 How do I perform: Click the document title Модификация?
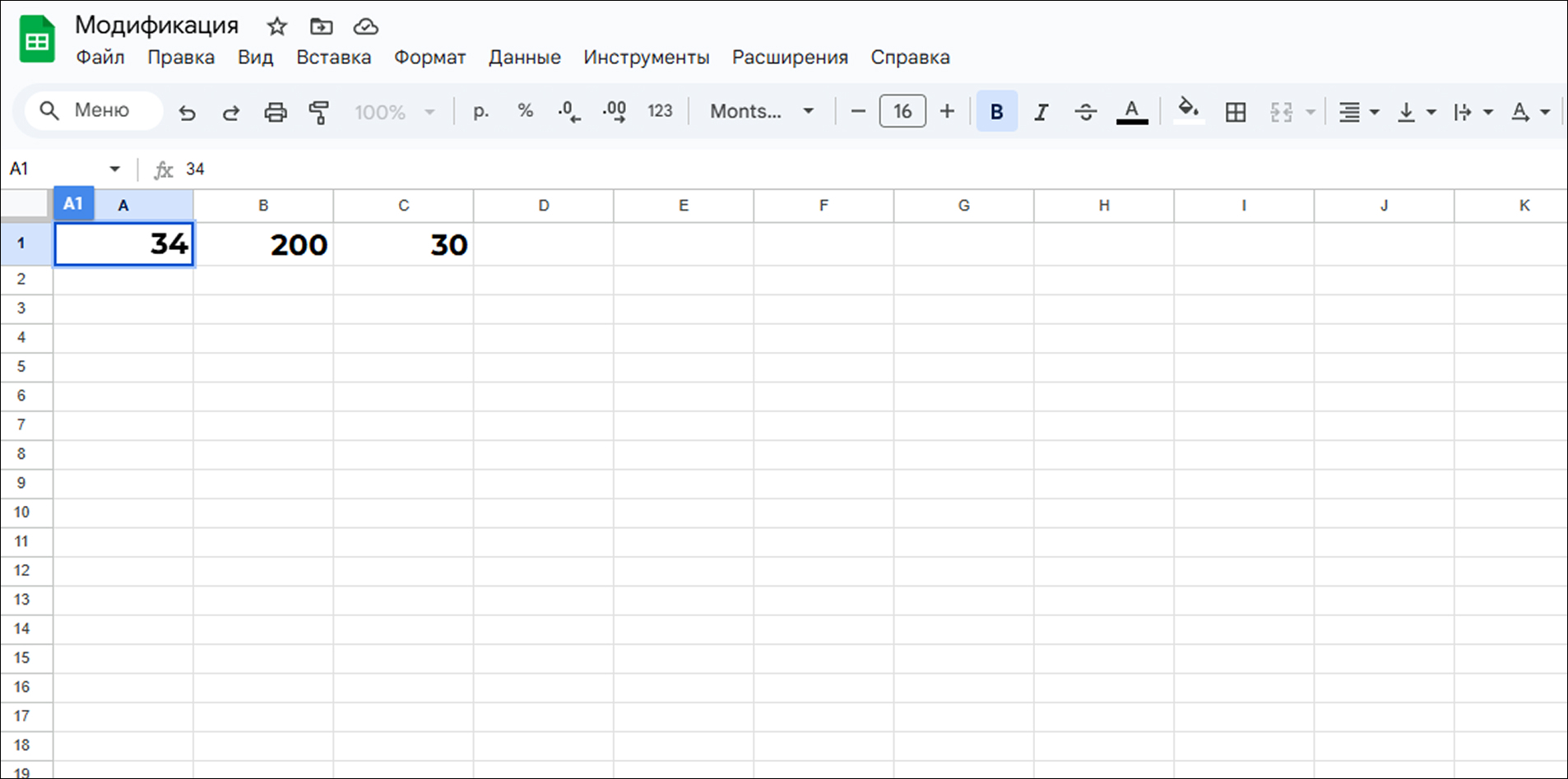pyautogui.click(x=157, y=26)
